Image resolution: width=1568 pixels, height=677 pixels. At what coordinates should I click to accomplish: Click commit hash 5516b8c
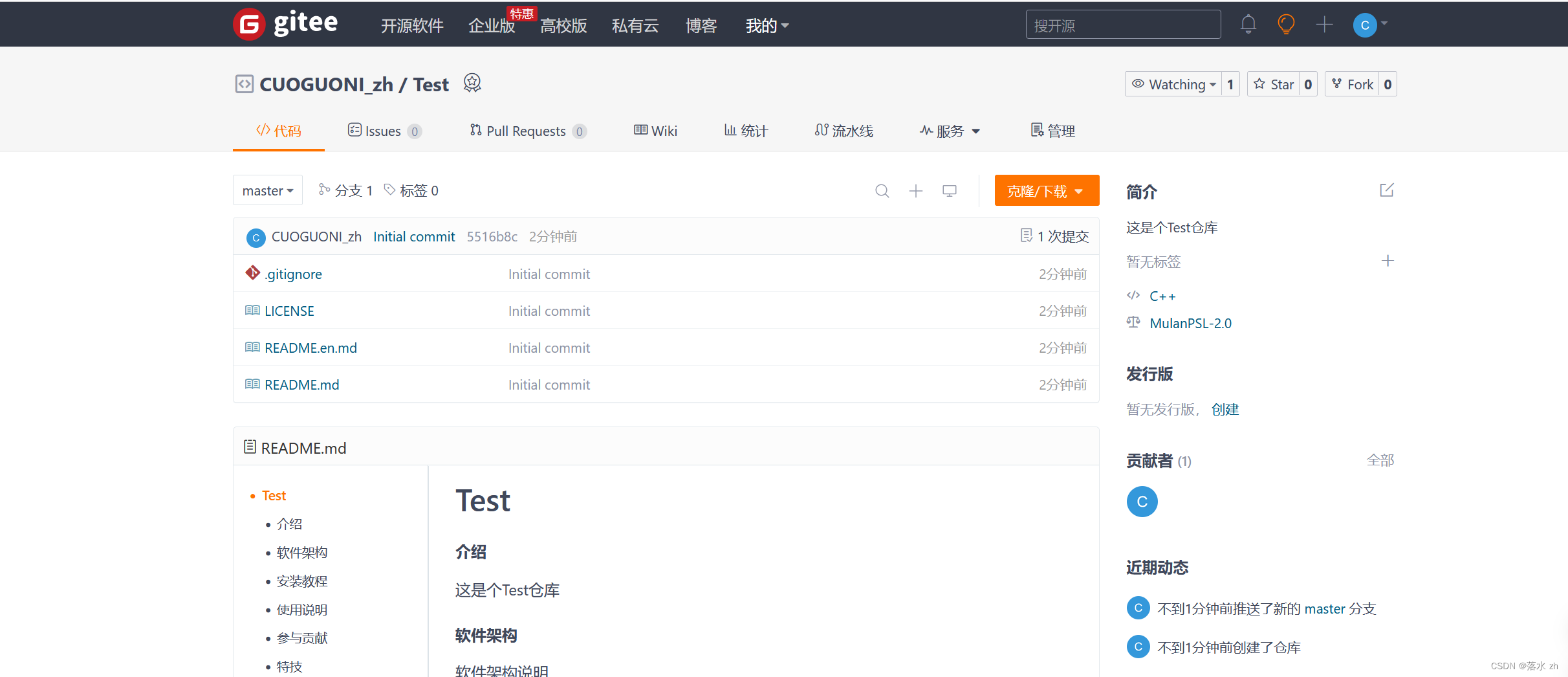pos(492,237)
